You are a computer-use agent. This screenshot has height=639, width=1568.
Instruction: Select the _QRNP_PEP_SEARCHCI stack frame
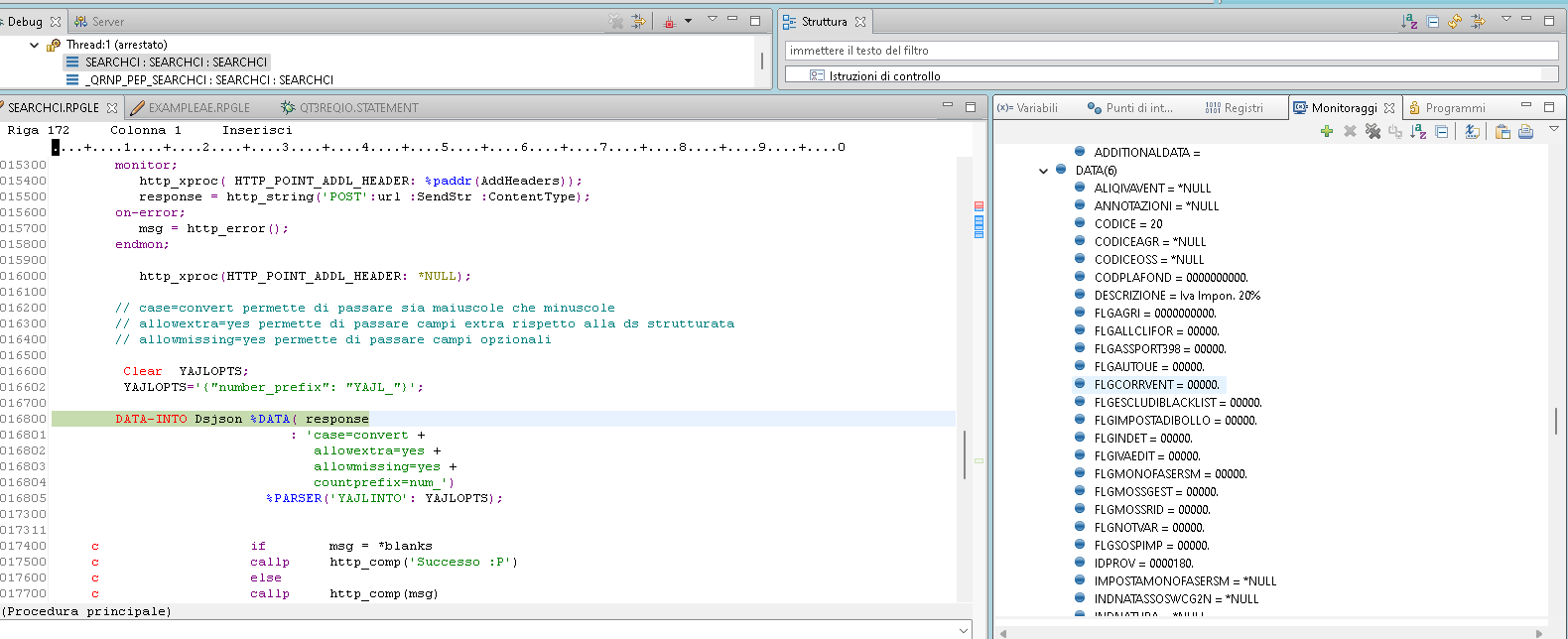208,80
